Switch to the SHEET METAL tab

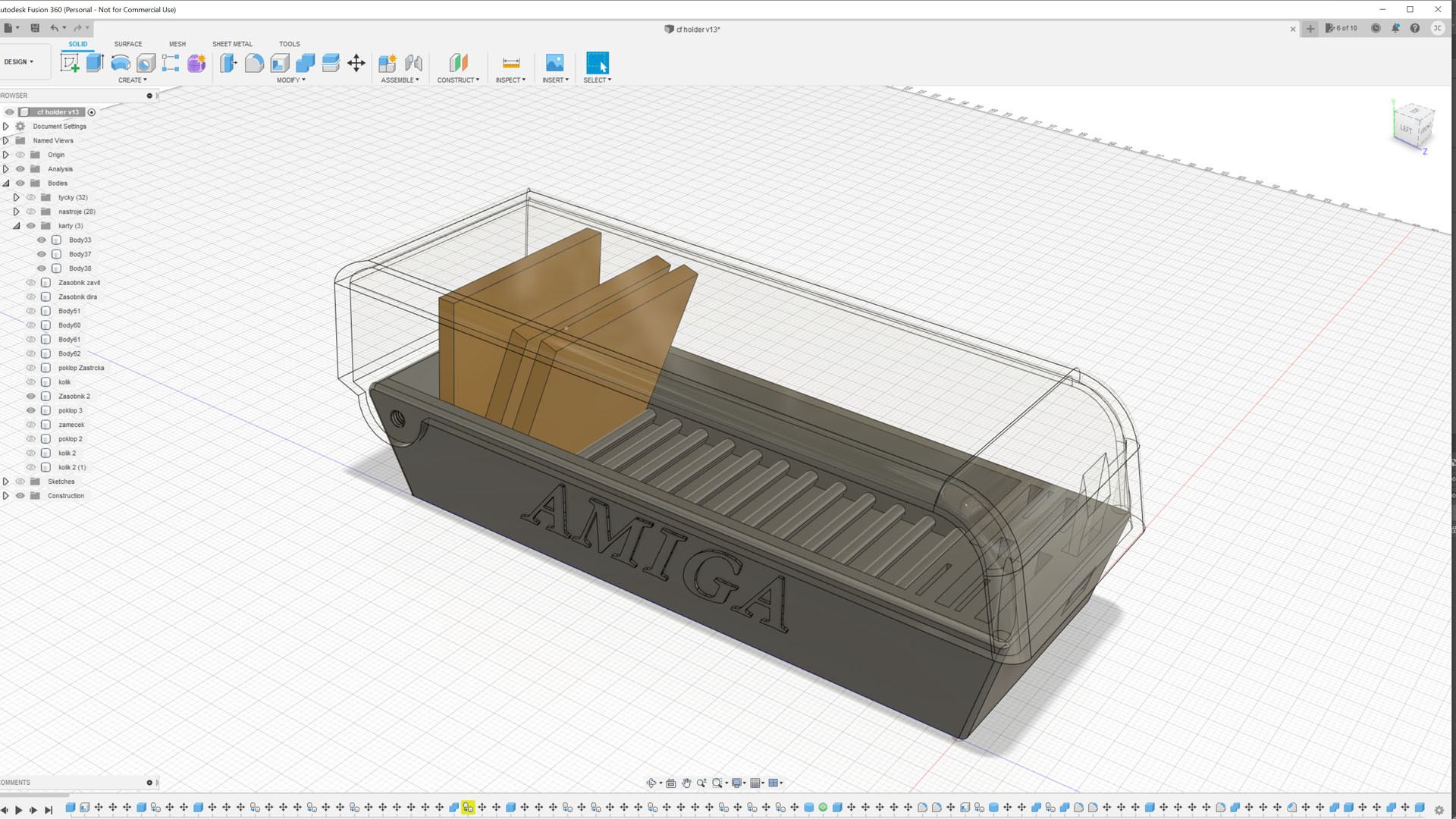tap(233, 44)
